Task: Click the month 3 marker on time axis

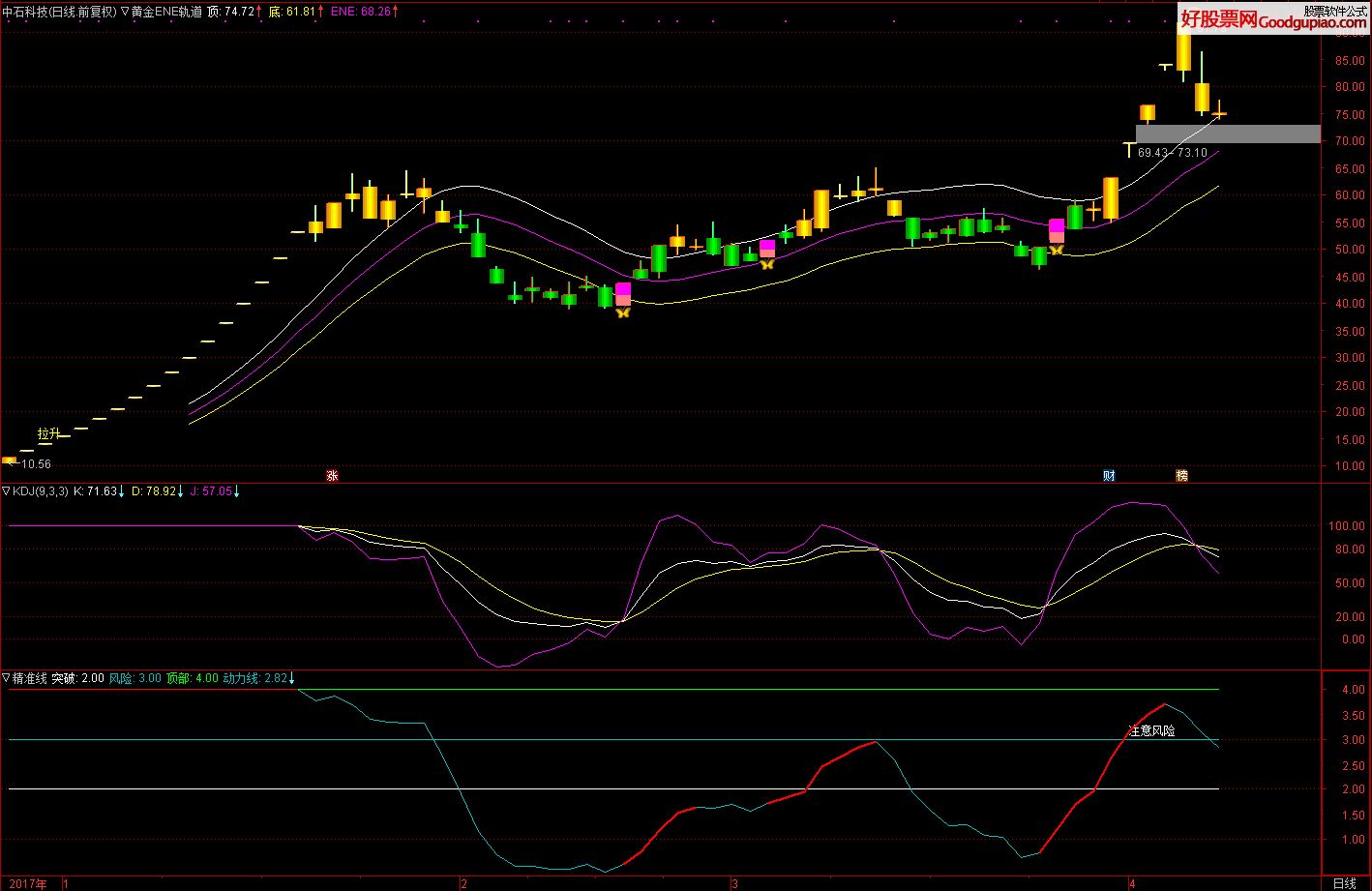Action: (x=734, y=883)
